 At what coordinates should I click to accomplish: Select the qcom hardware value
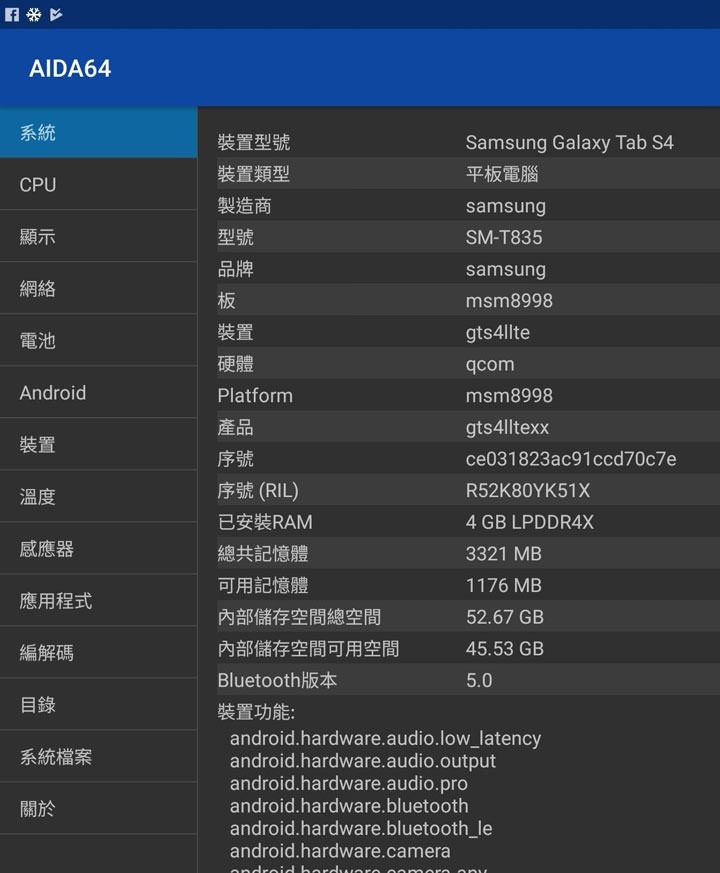pos(490,364)
